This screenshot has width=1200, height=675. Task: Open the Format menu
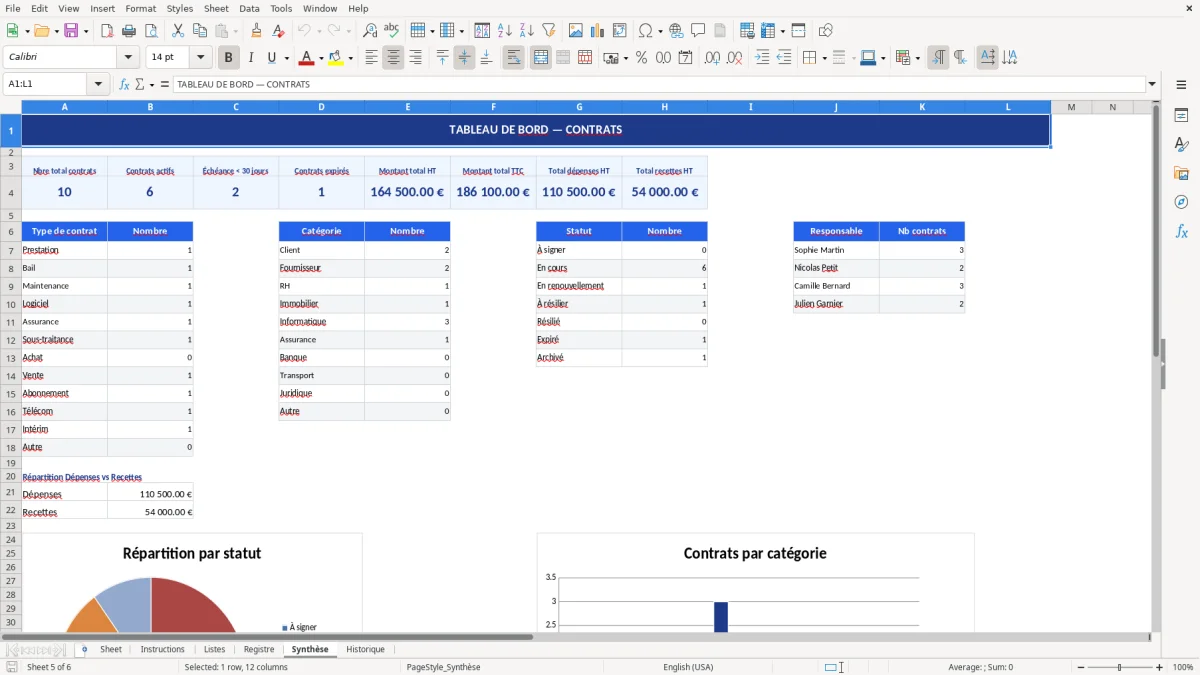pos(140,8)
